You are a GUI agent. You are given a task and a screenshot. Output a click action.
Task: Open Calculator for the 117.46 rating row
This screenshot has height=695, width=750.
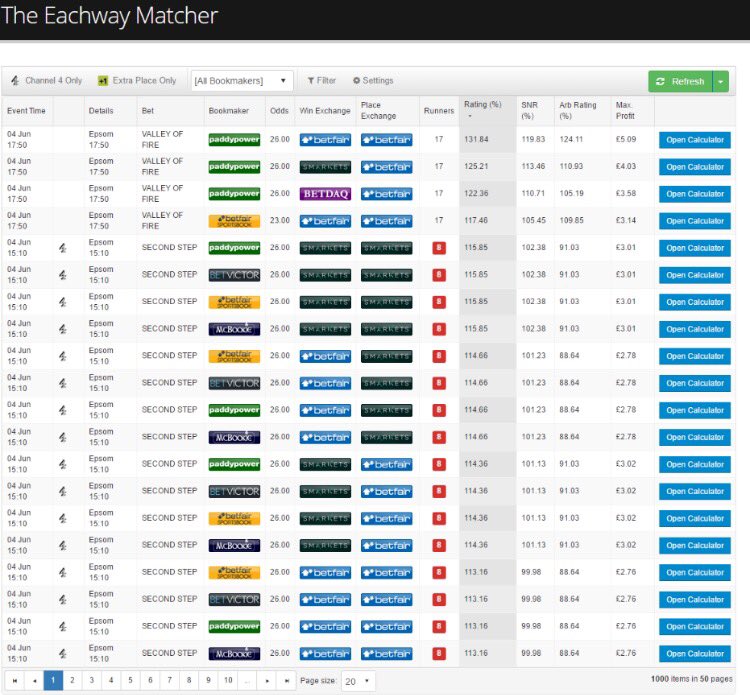point(695,221)
